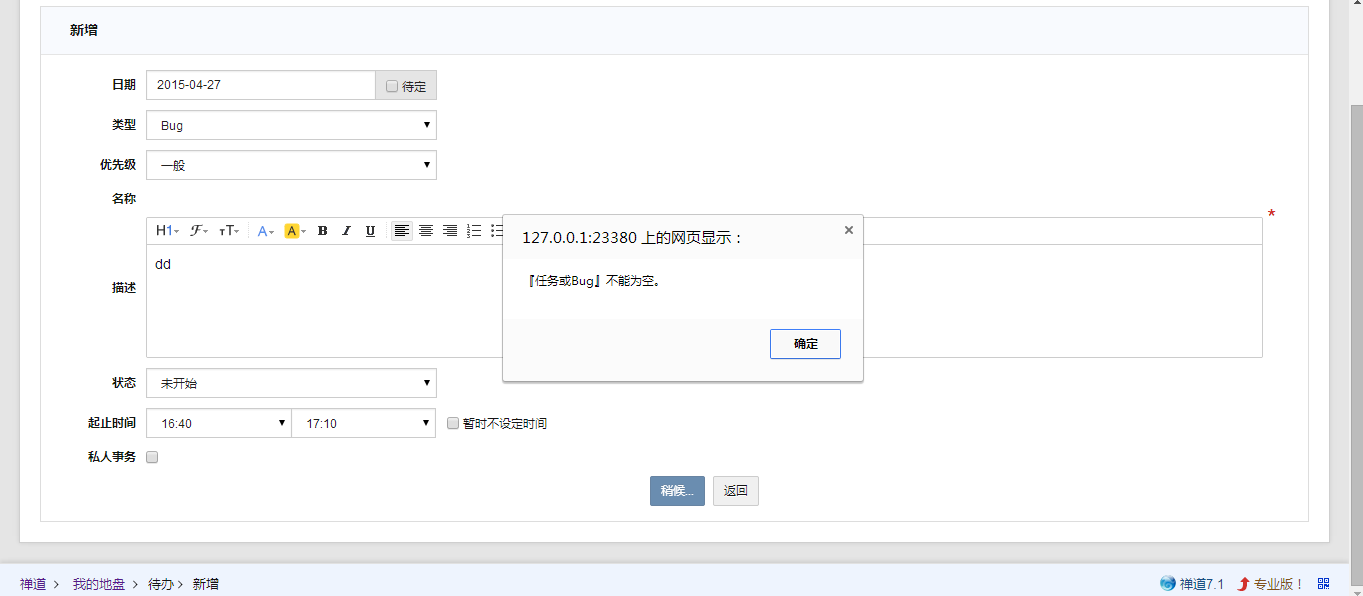Click the date field showing 2015-04-27
This screenshot has width=1363, height=596.
tap(260, 85)
